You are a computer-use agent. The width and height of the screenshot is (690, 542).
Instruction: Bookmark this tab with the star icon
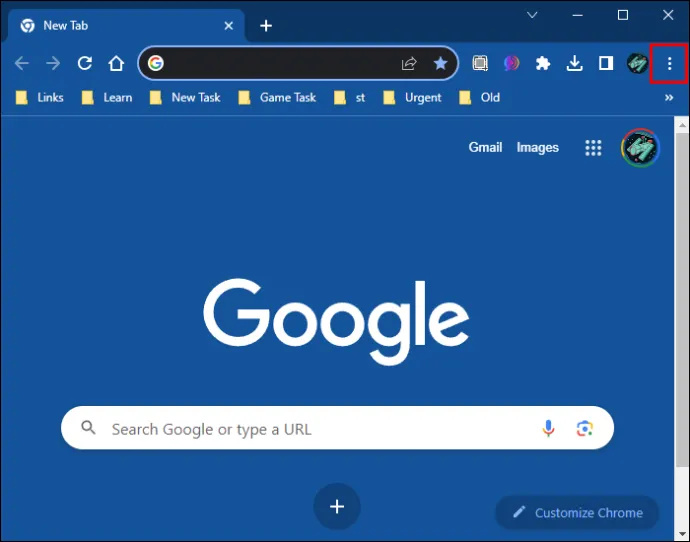pyautogui.click(x=440, y=63)
